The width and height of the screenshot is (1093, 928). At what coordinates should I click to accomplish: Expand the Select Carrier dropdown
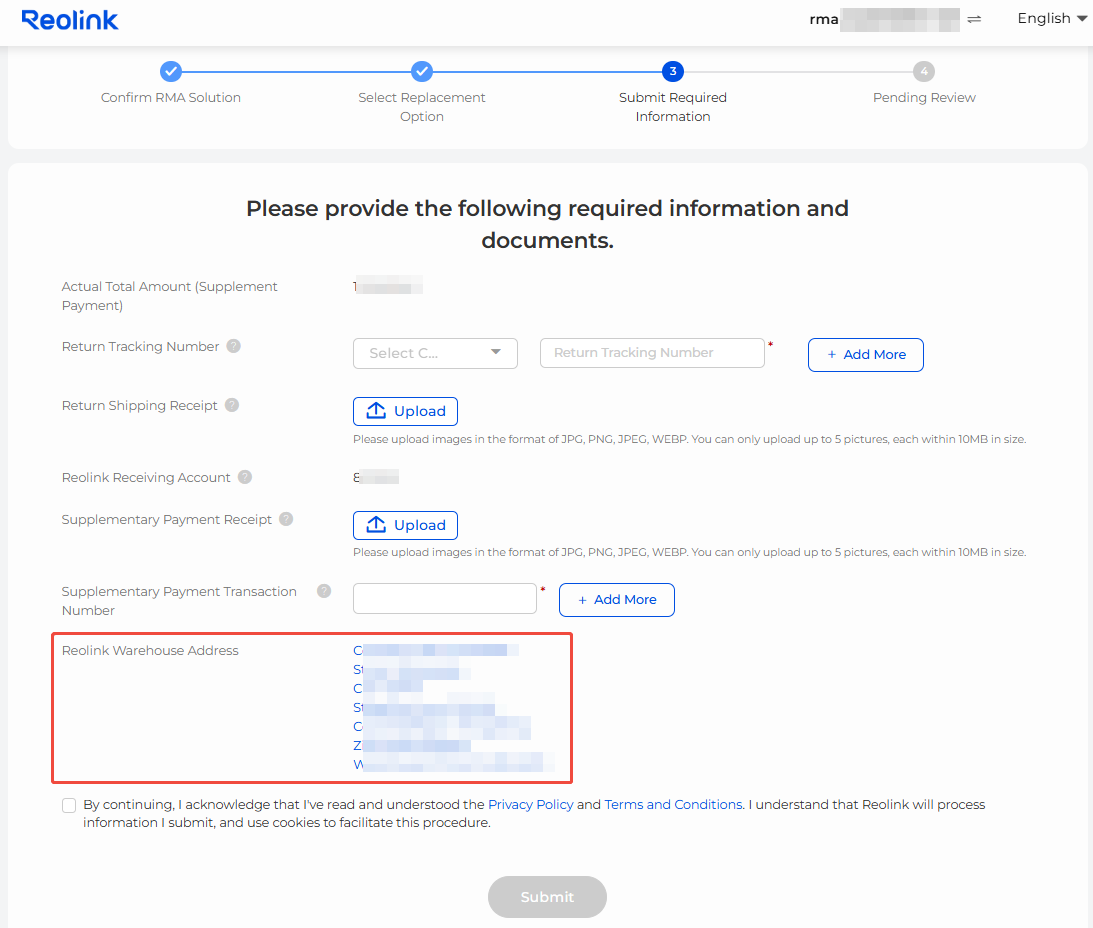point(435,353)
